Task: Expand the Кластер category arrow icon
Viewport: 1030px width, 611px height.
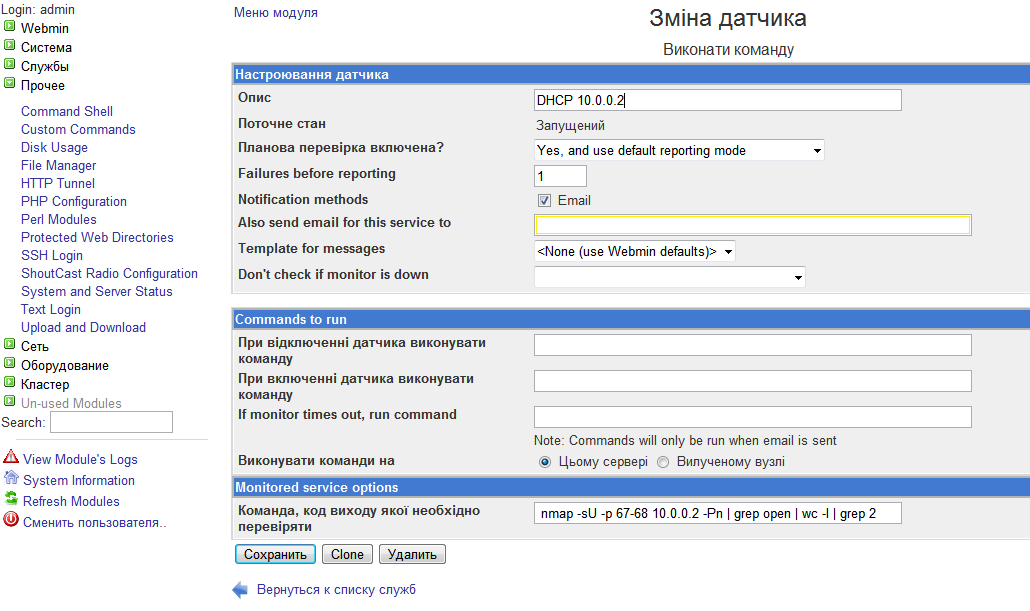Action: coord(10,383)
